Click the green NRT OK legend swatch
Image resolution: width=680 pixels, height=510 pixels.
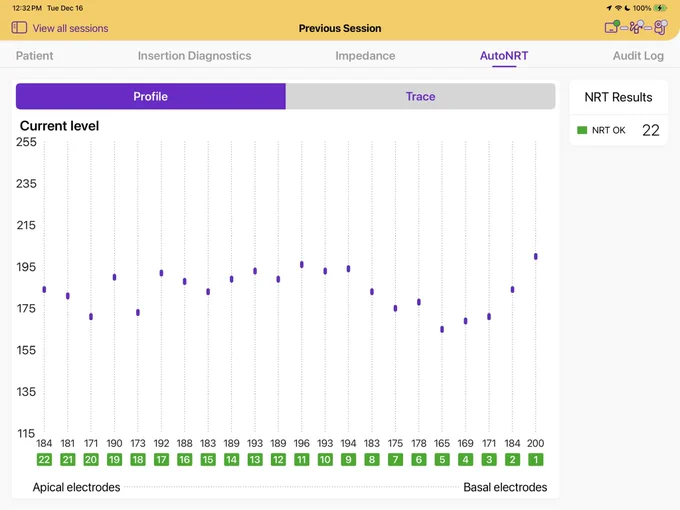582,130
